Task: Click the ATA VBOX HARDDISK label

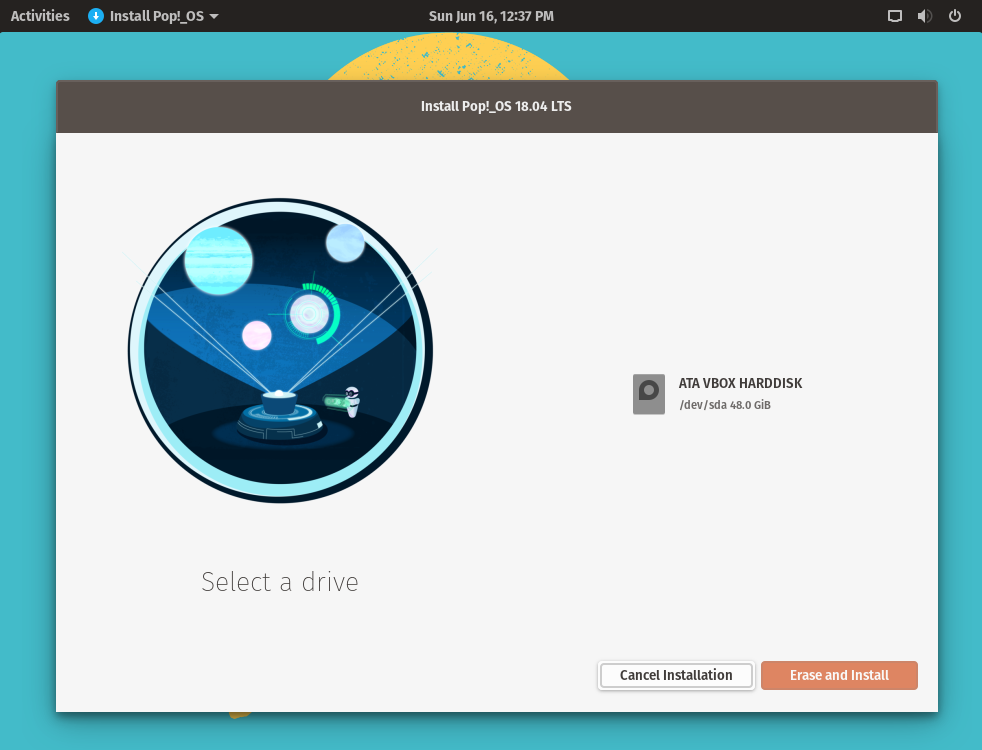Action: point(740,383)
